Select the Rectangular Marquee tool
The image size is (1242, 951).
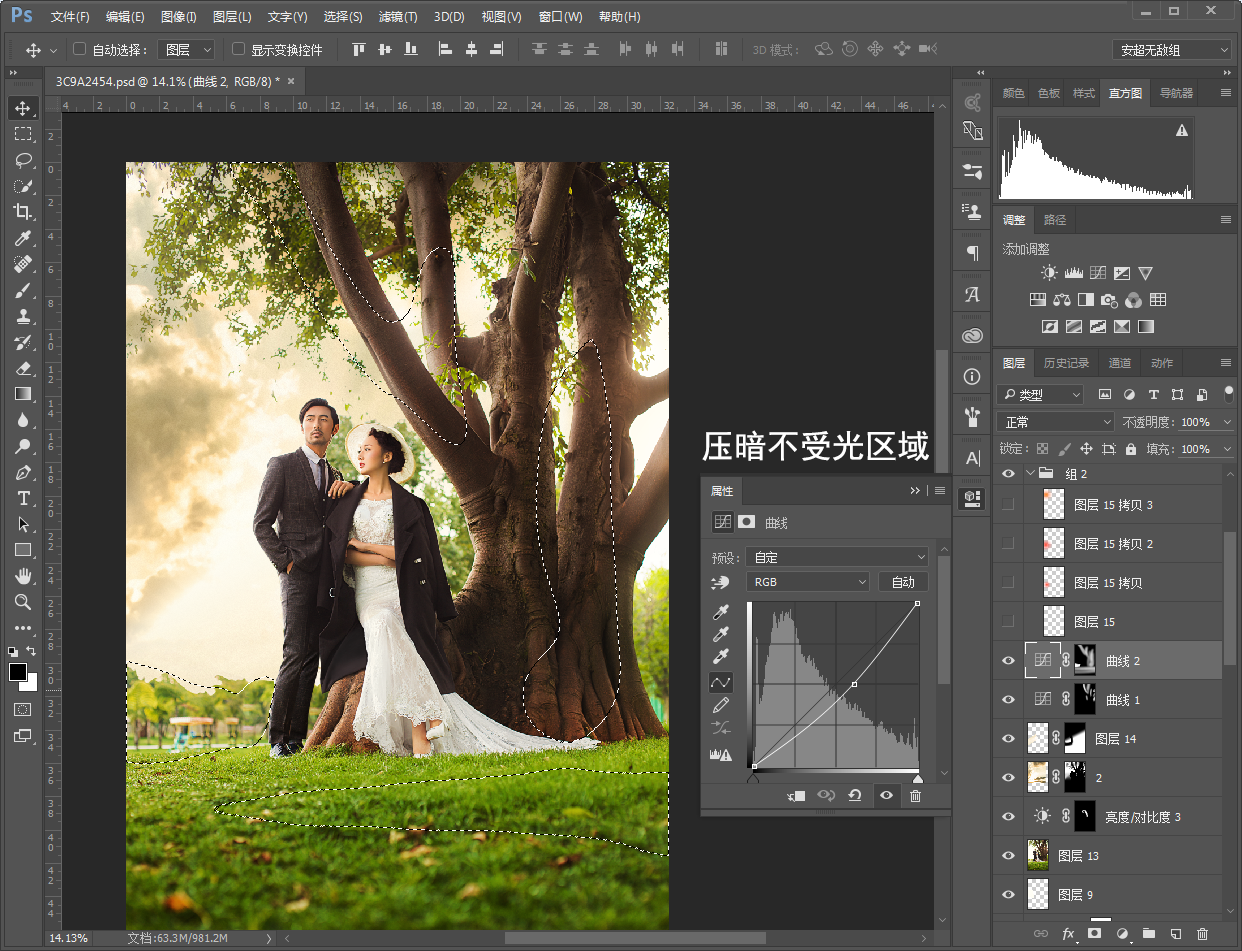click(22, 134)
